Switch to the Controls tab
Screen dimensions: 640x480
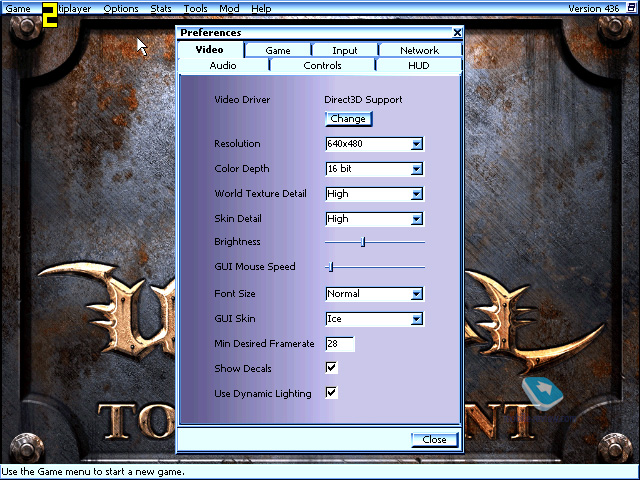point(322,65)
